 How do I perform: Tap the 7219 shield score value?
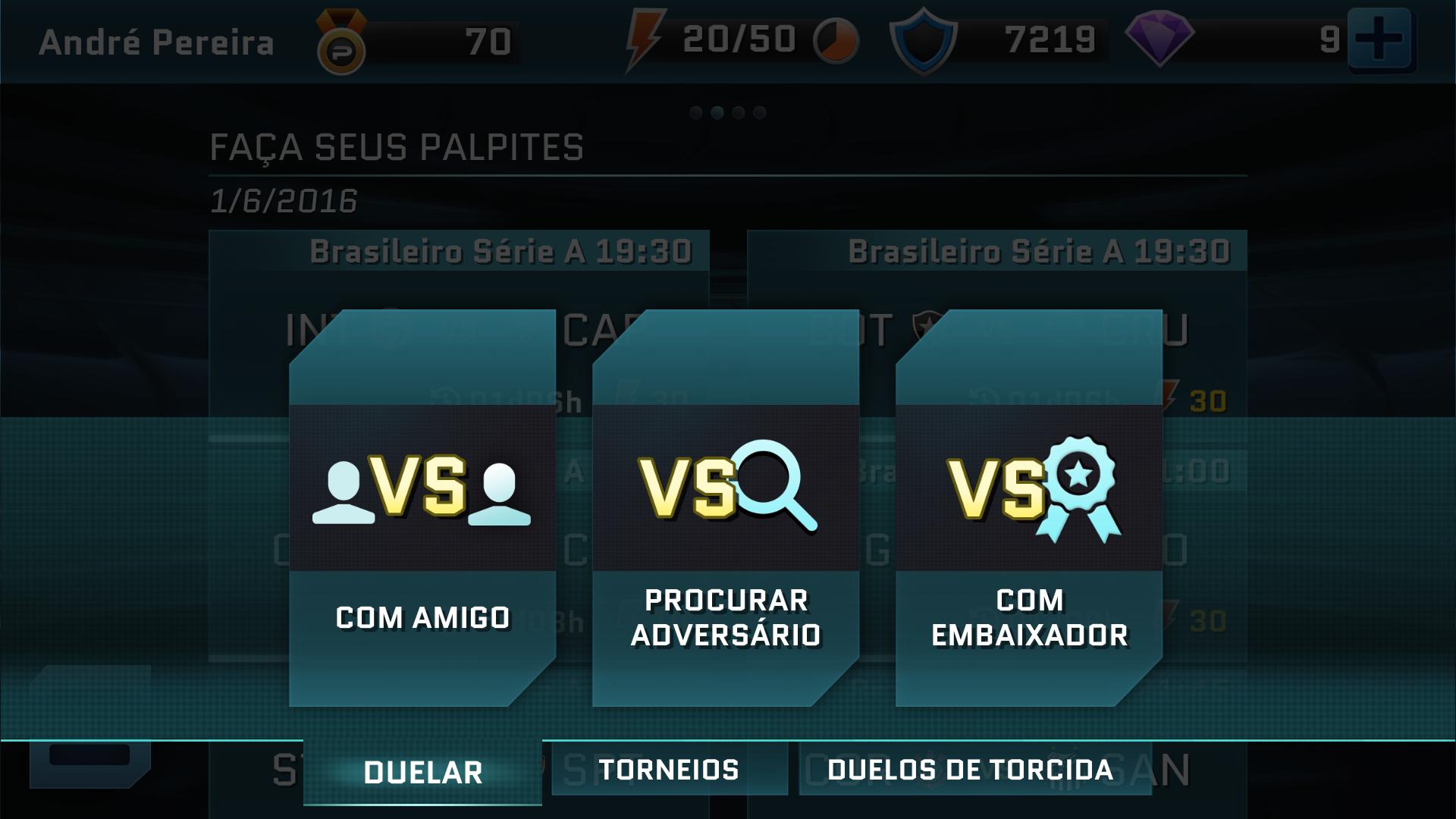1050,39
